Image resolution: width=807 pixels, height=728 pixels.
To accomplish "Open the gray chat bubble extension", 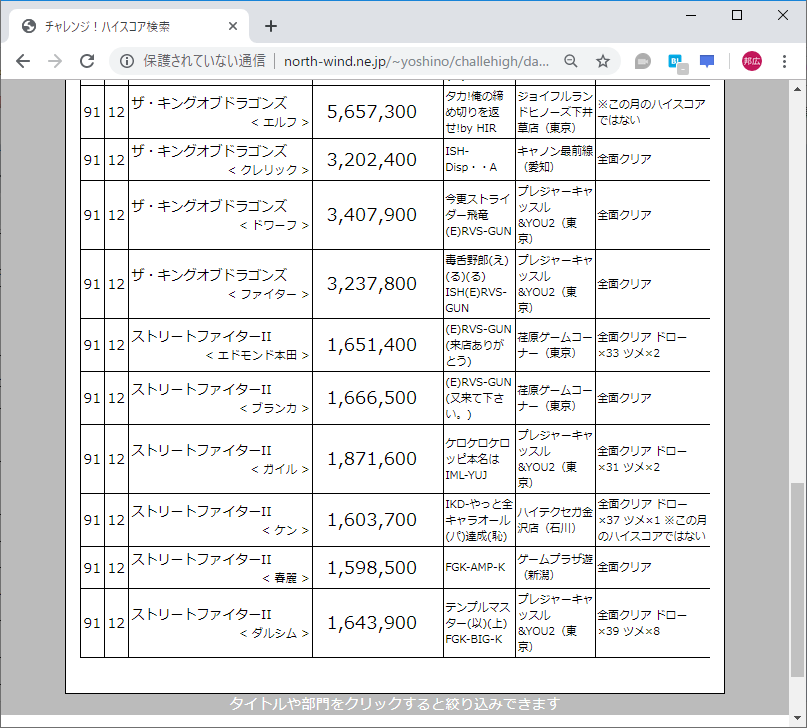I will pos(642,61).
